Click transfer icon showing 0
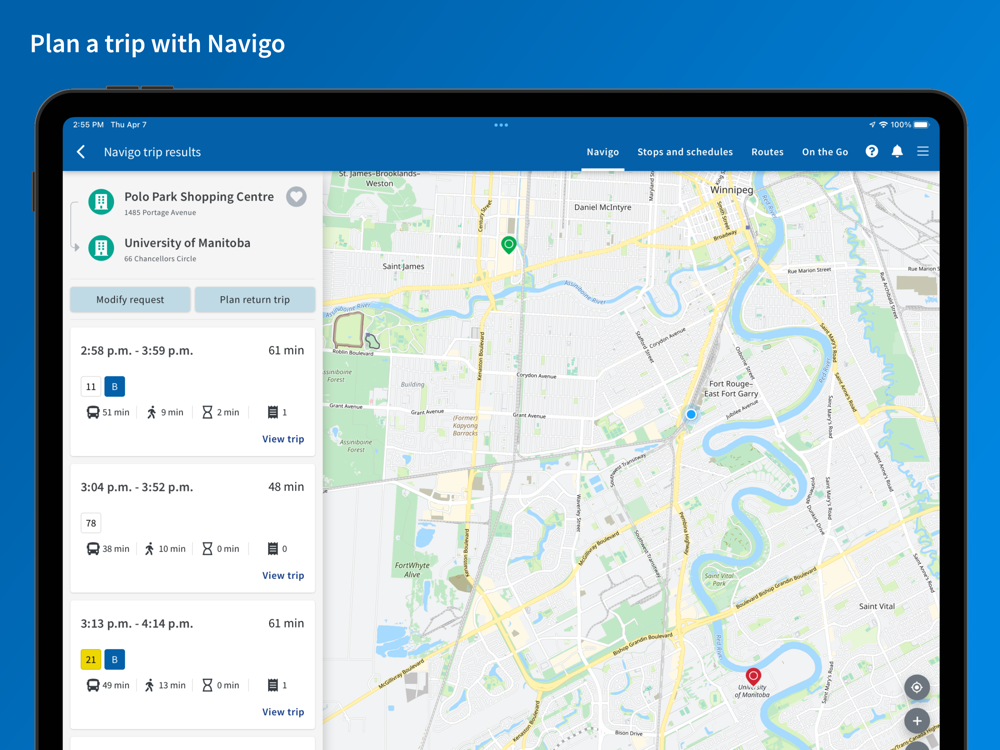 [x=272, y=549]
